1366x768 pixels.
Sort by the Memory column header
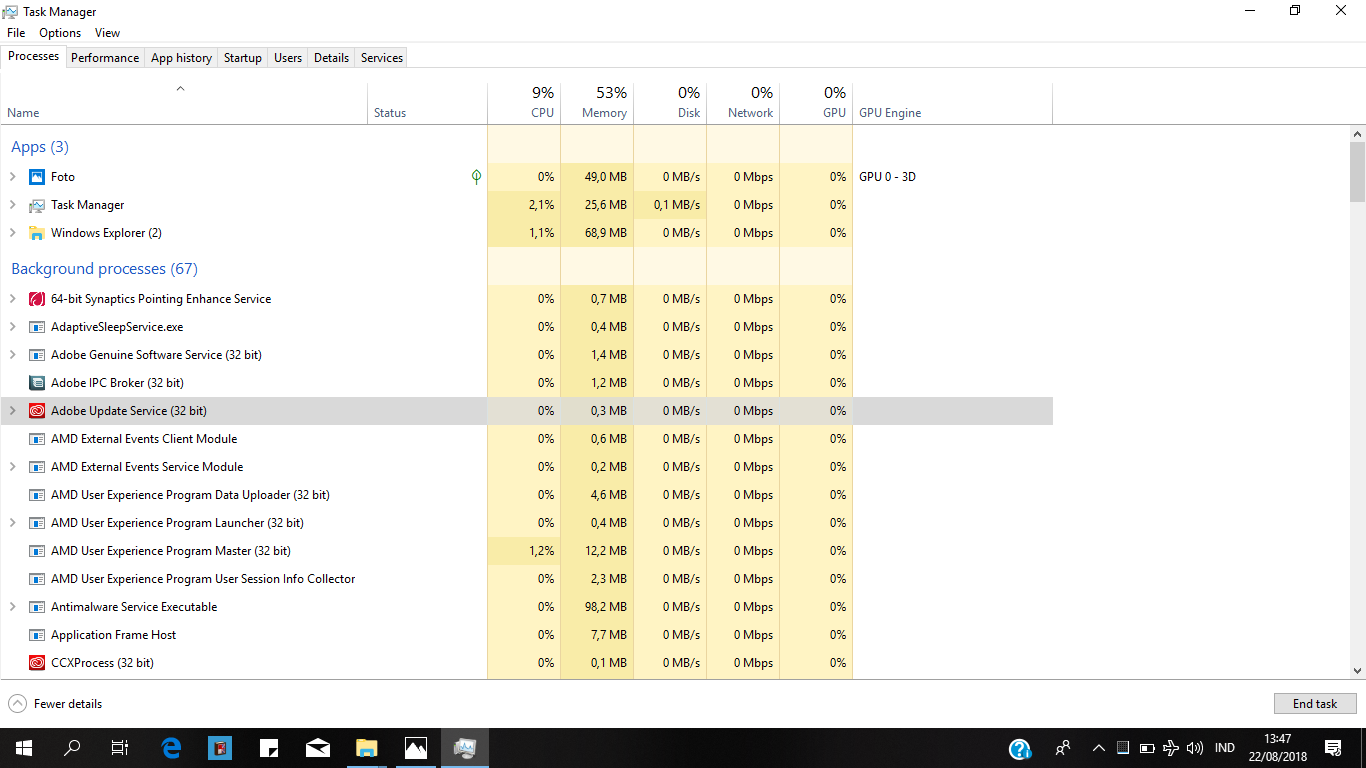click(597, 102)
